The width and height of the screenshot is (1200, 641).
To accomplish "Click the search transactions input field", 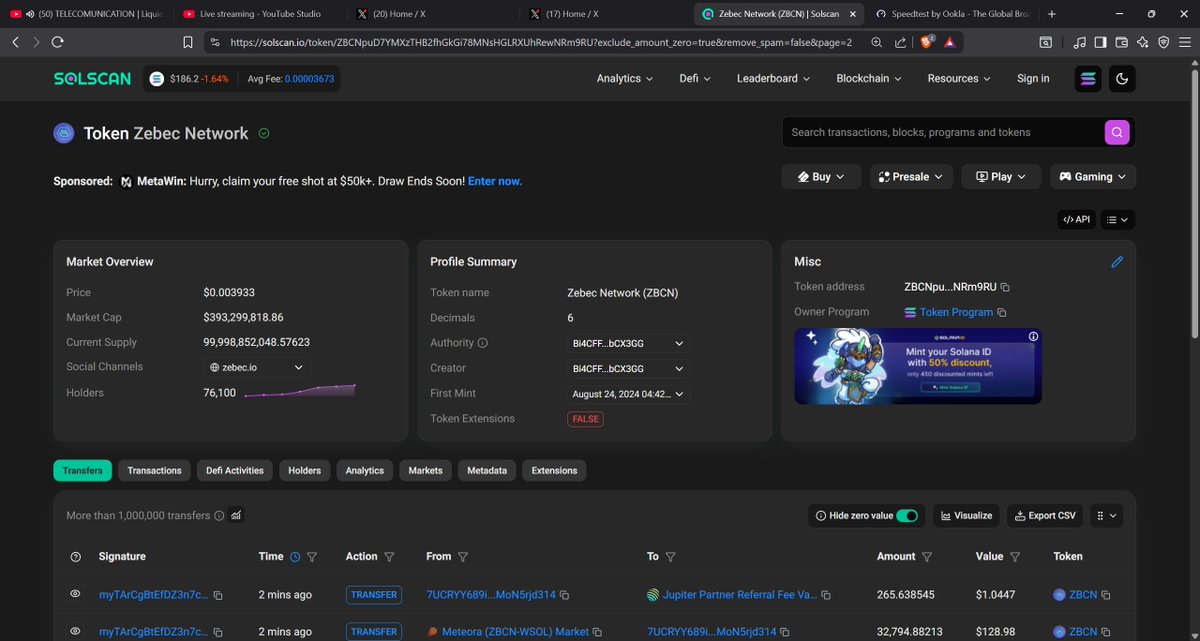I will (x=943, y=132).
